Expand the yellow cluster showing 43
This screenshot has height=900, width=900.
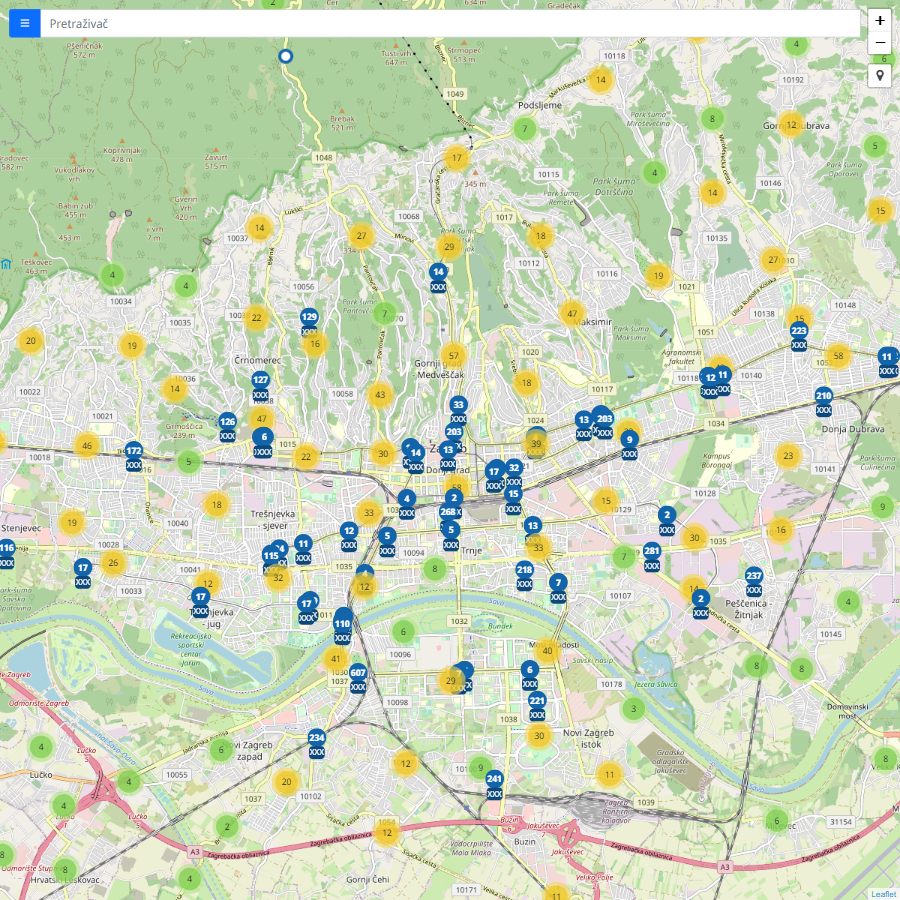[379, 395]
